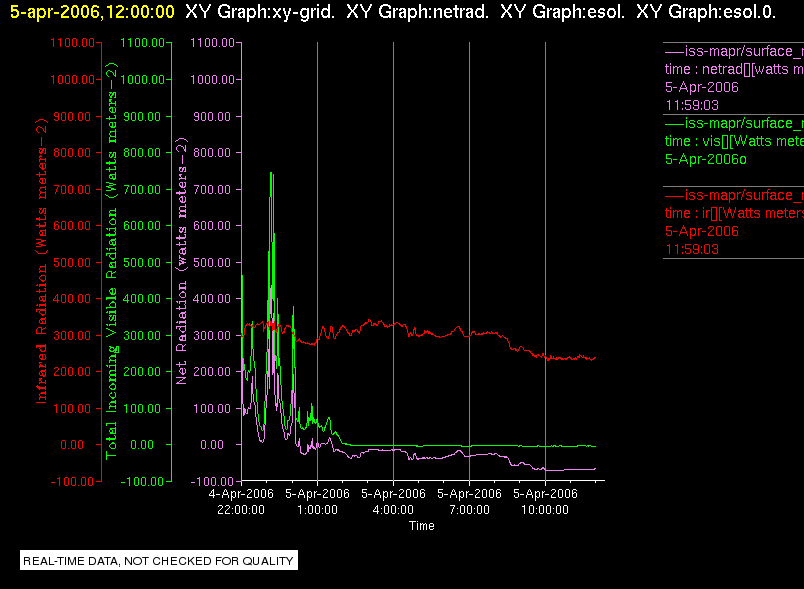Click the Infrared Radiation red axis title
This screenshot has width=804, height=589.
point(41,261)
